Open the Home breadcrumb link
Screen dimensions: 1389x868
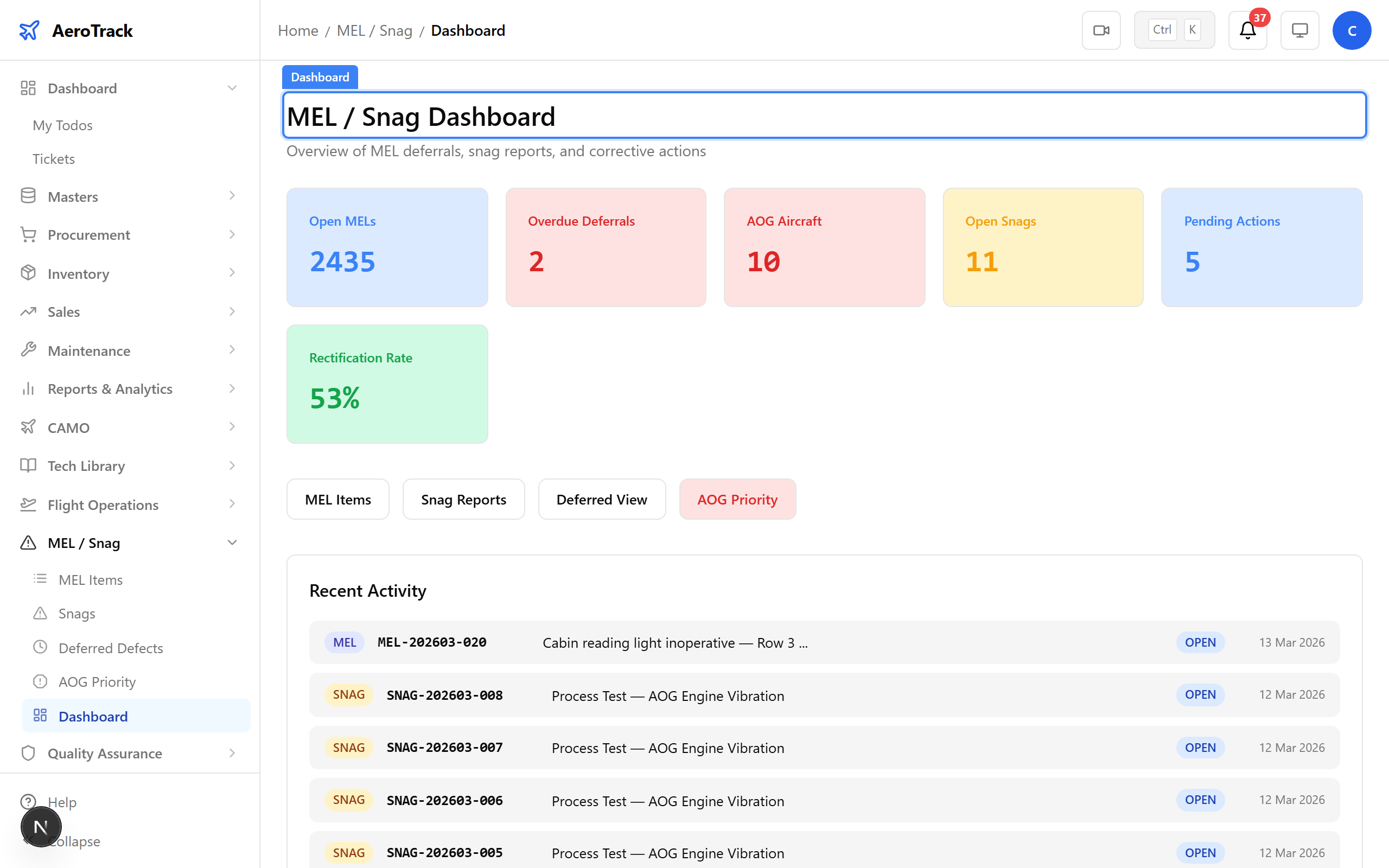point(297,30)
